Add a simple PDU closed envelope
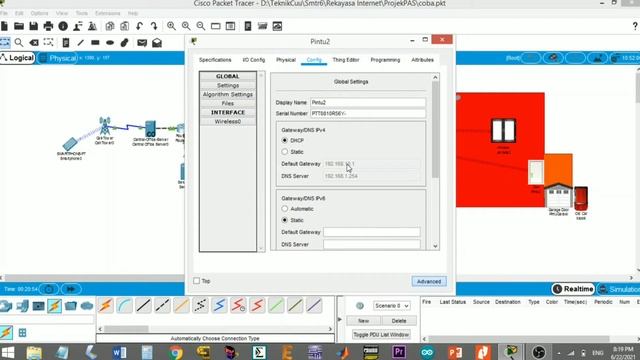Image resolution: width=640 pixels, height=360 pixels. pos(142,42)
